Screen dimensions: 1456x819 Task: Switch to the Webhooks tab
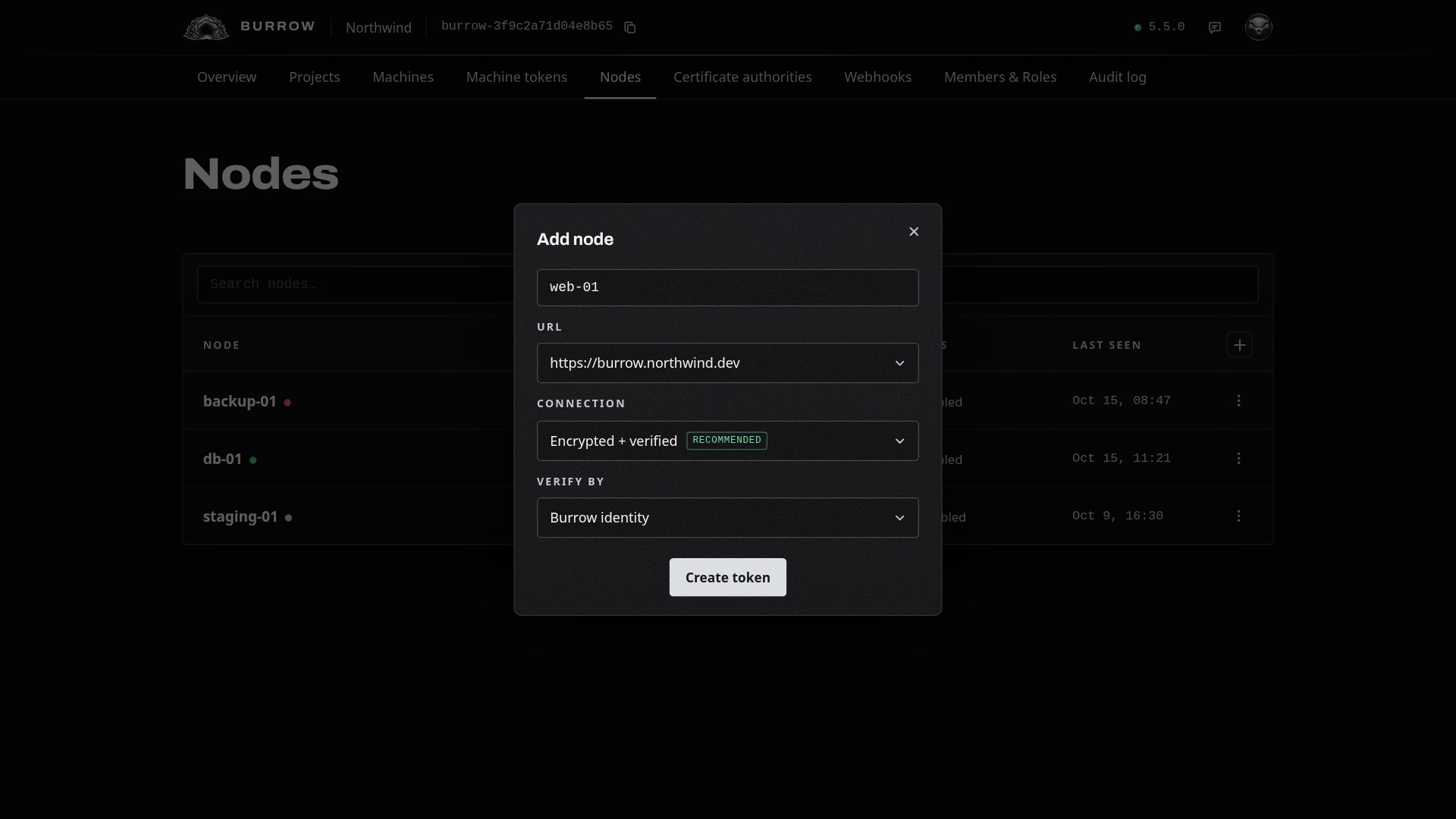point(877,77)
